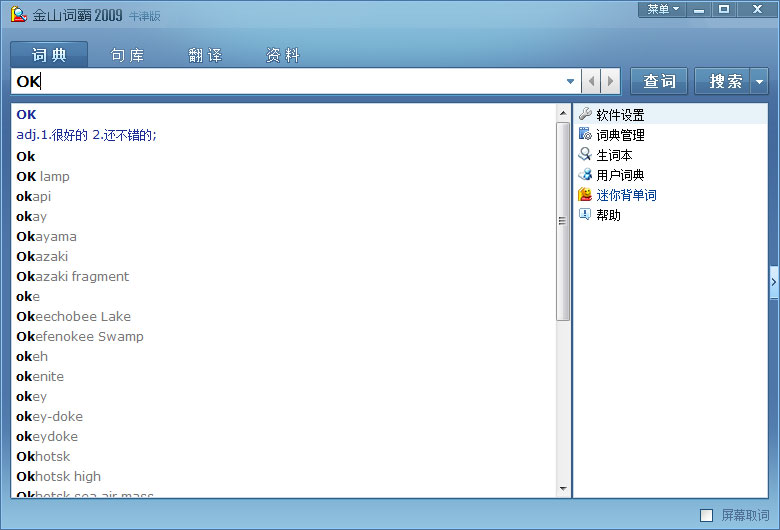Screen dimensions: 780x530
Task: Select the 'Okayama' entry
Action: pos(46,236)
